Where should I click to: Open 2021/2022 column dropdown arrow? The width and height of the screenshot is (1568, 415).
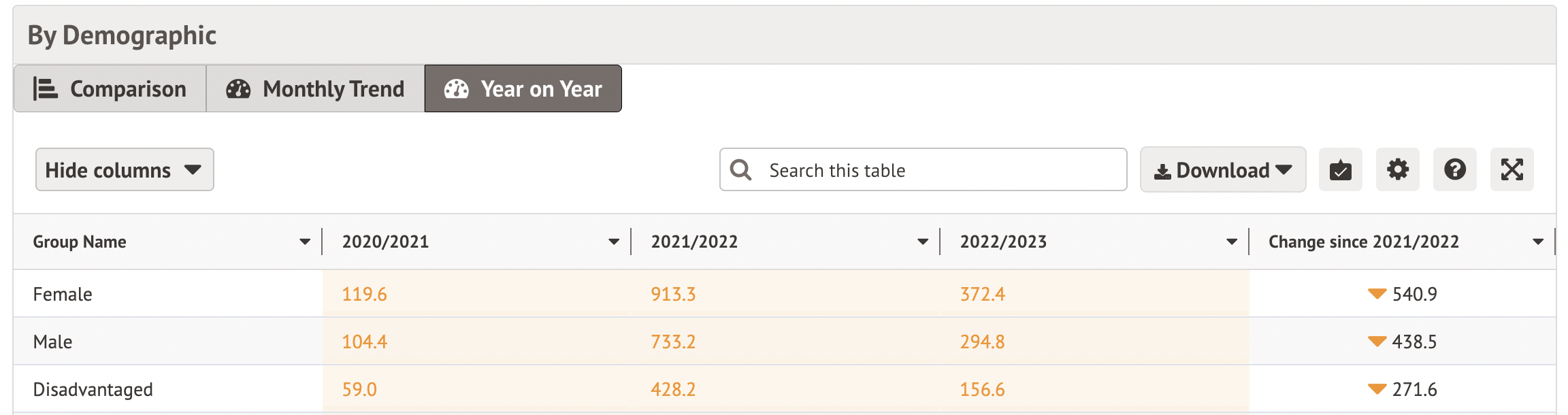922,242
